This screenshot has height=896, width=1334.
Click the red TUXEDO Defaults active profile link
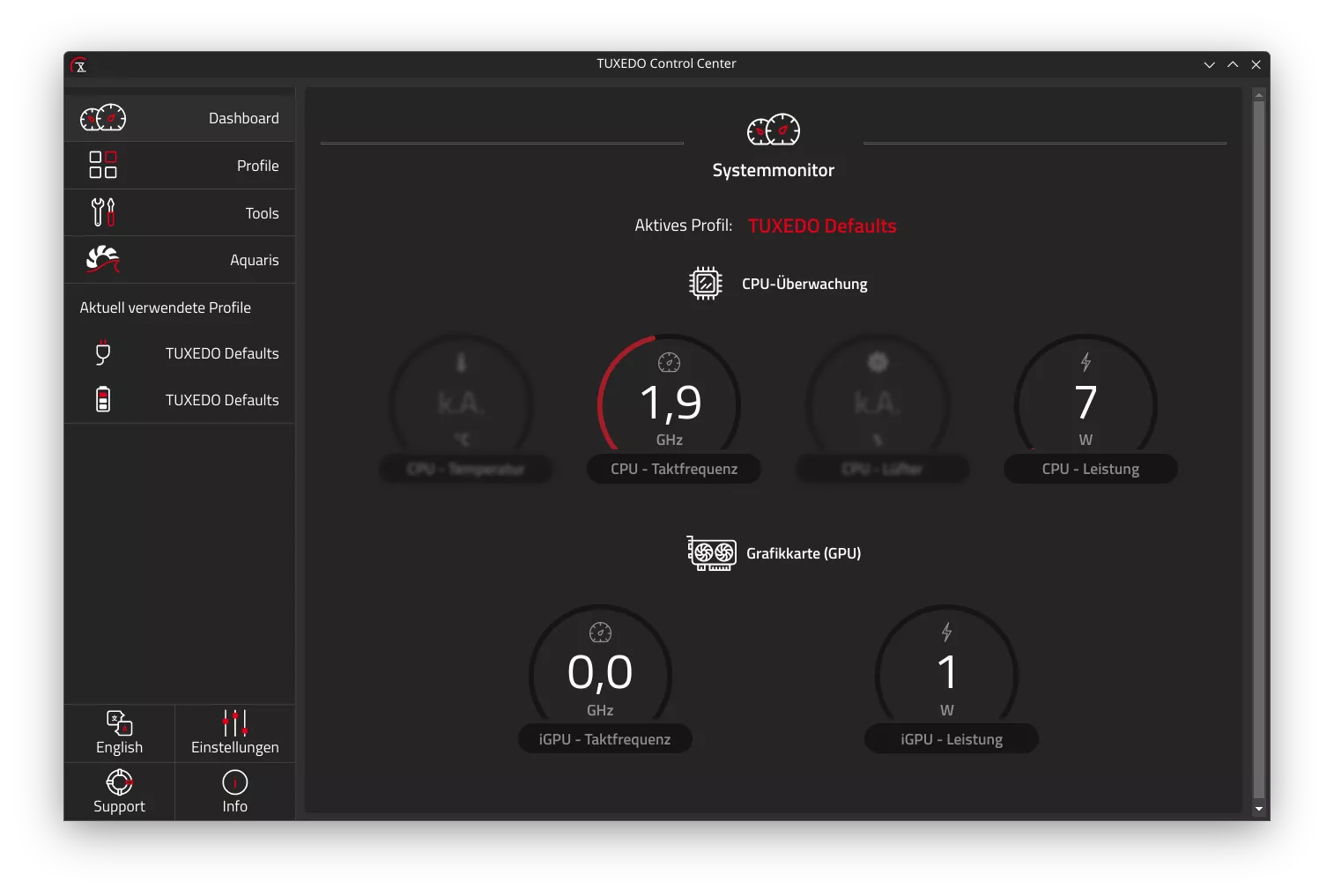(821, 226)
